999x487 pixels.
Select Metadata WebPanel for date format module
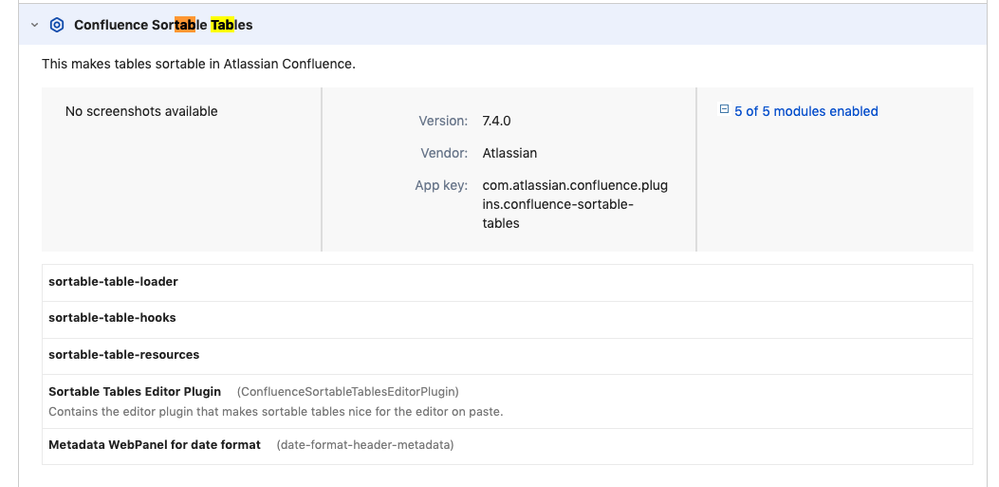[x=154, y=445]
